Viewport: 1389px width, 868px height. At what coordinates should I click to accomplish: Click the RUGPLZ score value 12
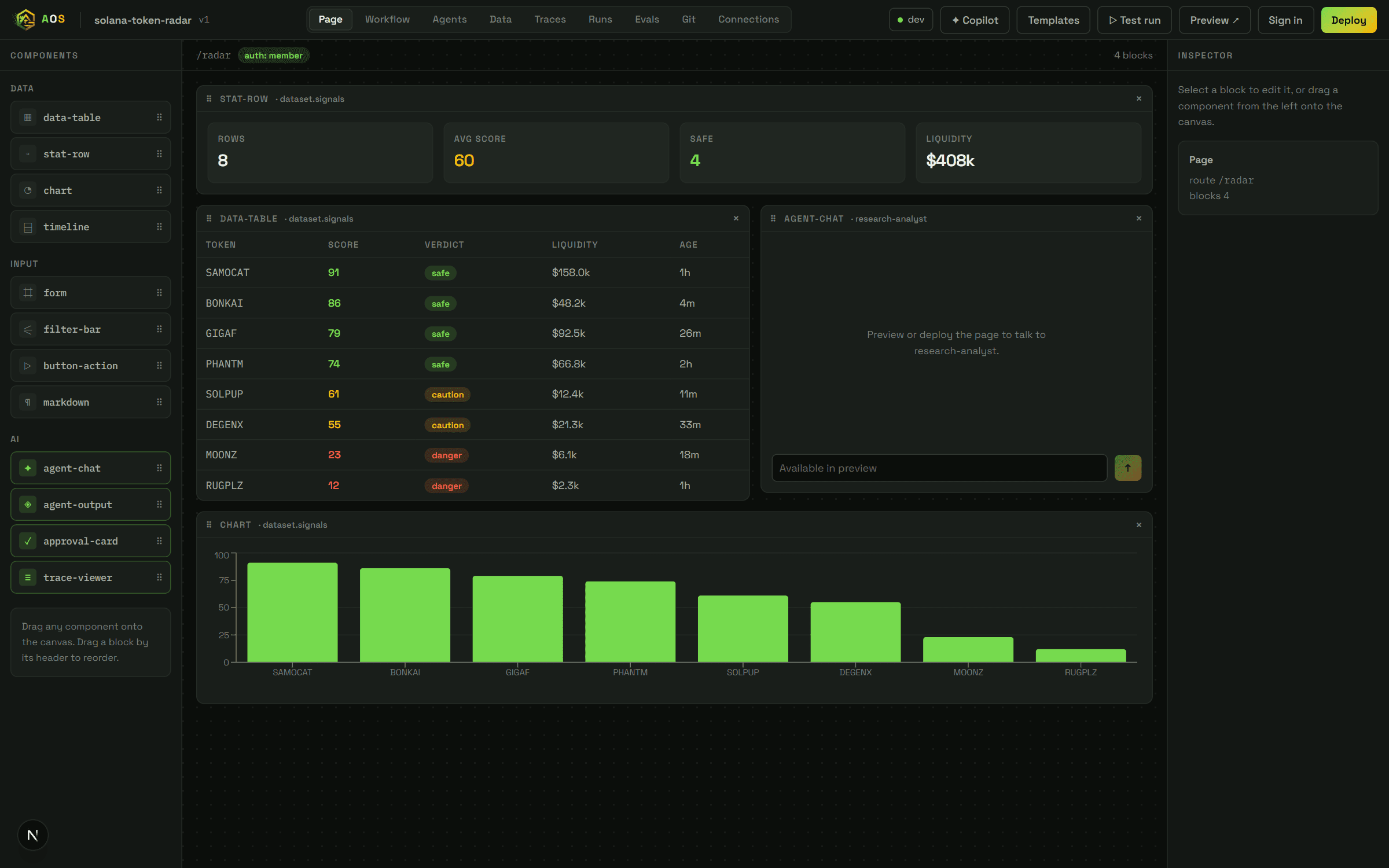[333, 486]
